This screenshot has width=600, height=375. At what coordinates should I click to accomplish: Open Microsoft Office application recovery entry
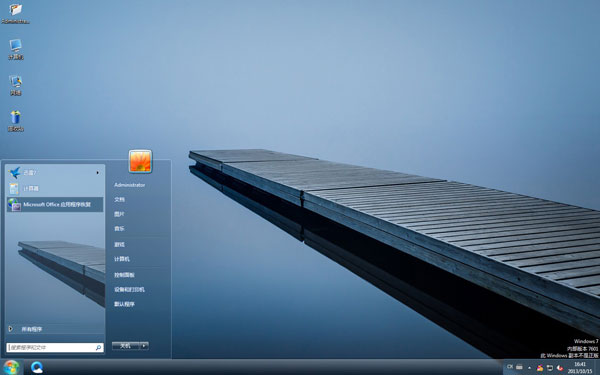click(x=55, y=205)
